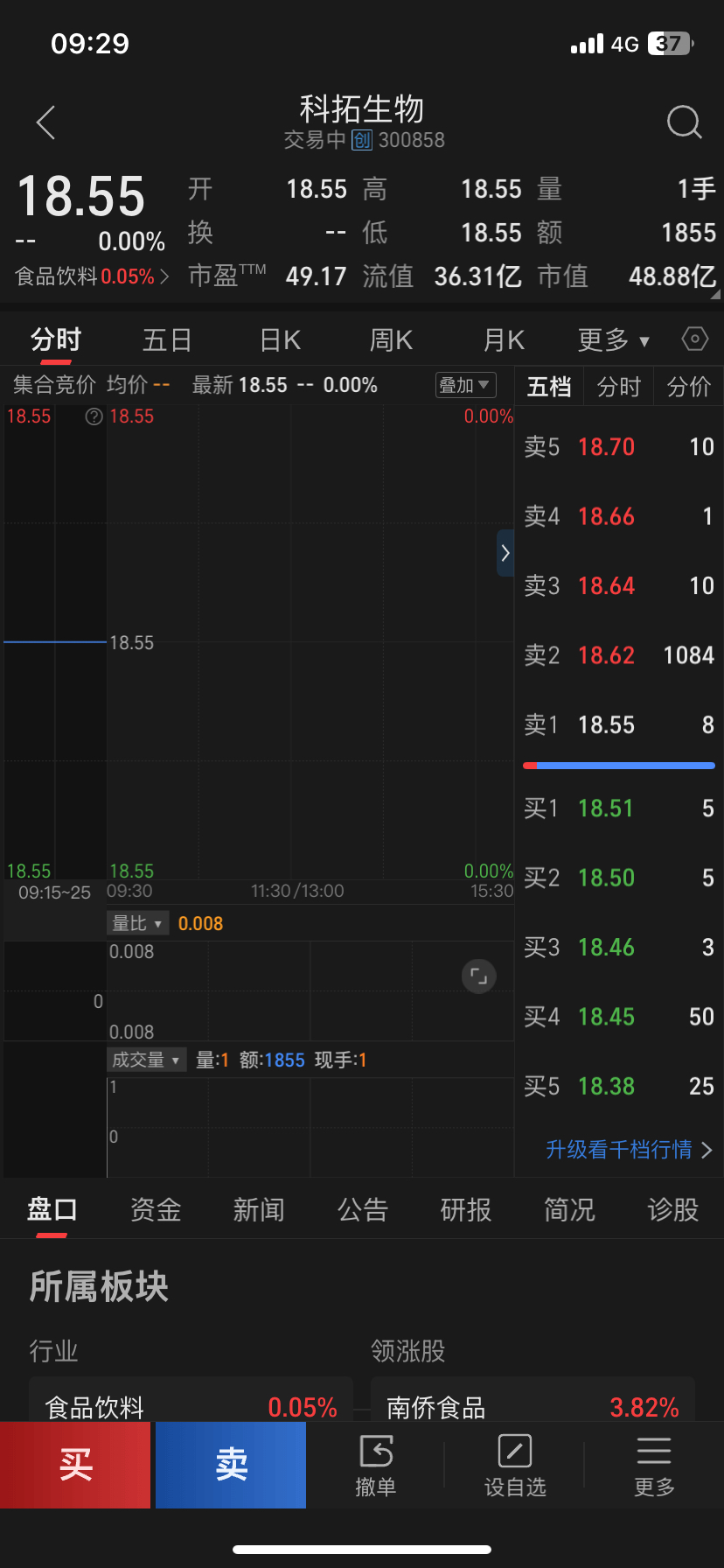Tap the back arrow icon
This screenshot has height=1568, width=724.
(x=46, y=122)
